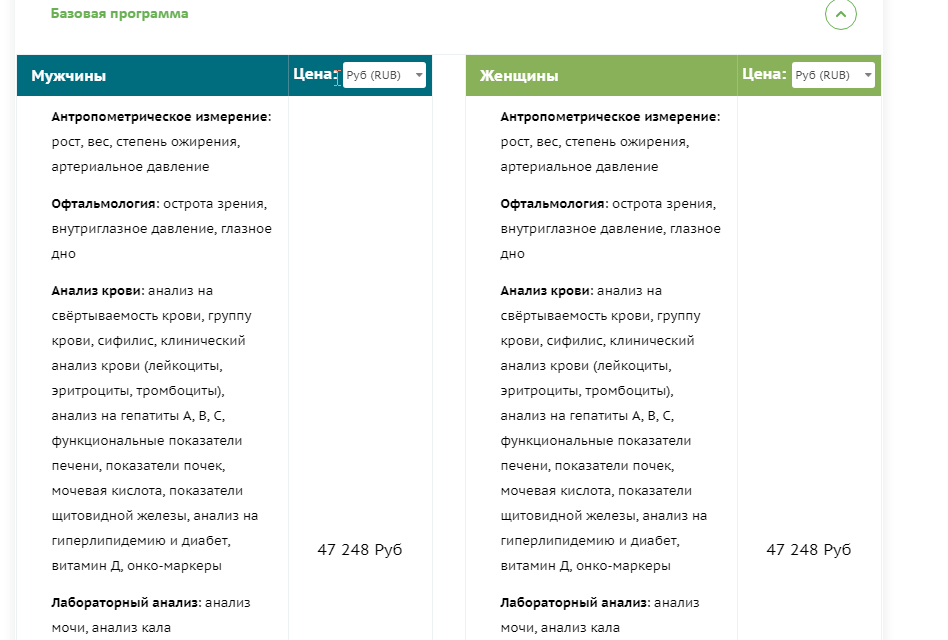Click the dropdown arrow of women's Руб (RUB) selector
The image size is (948, 640).
click(x=868, y=75)
